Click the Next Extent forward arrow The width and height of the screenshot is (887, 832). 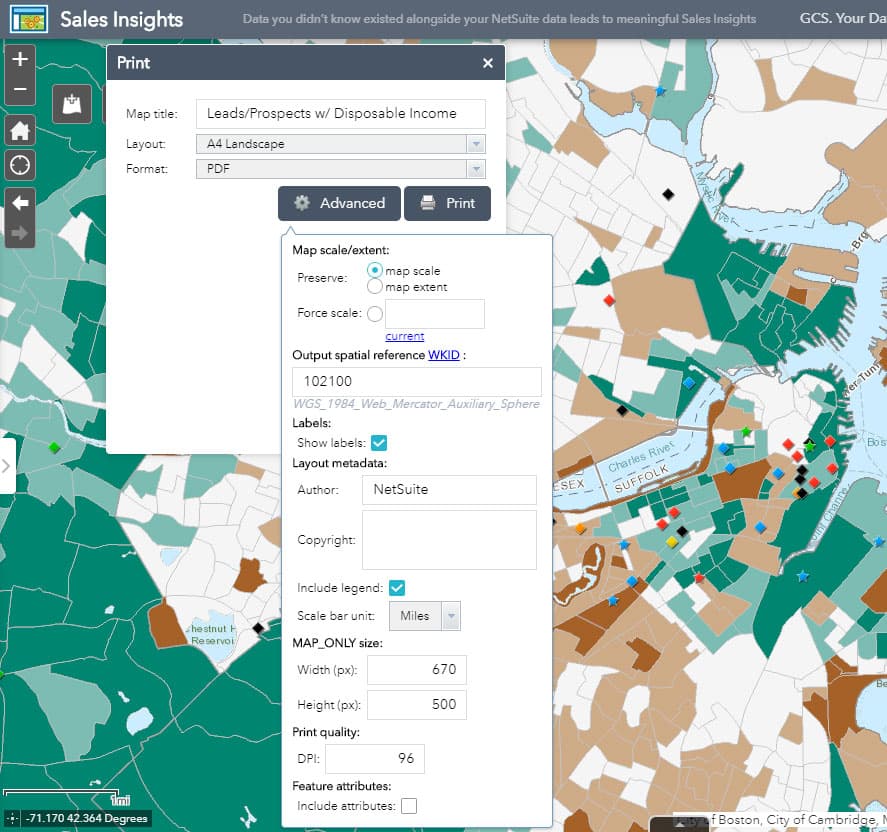[x=18, y=232]
